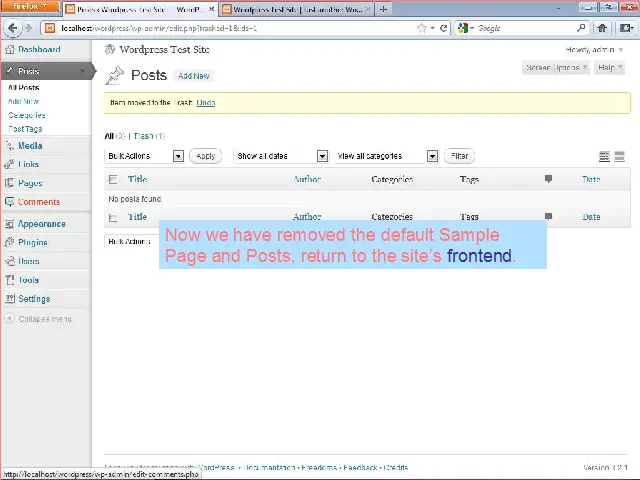
Task: Expand the Show all dates dropdown
Action: (281, 156)
